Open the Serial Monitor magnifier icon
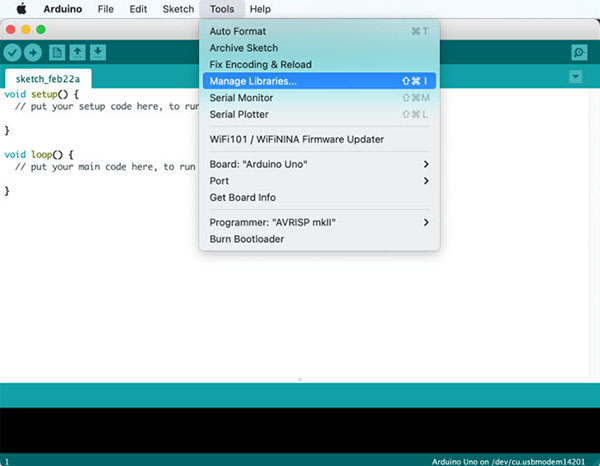The image size is (600, 466). [x=578, y=52]
